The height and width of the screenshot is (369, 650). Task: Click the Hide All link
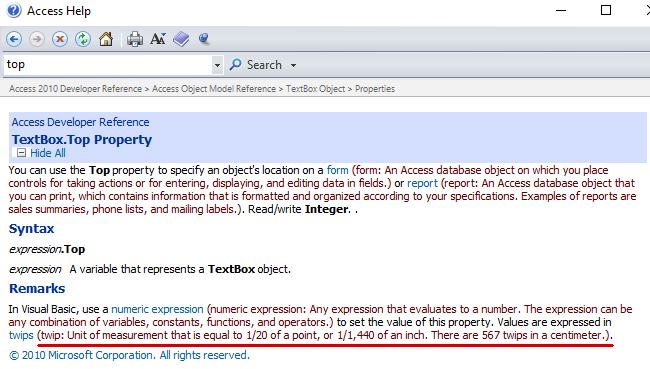(x=48, y=153)
